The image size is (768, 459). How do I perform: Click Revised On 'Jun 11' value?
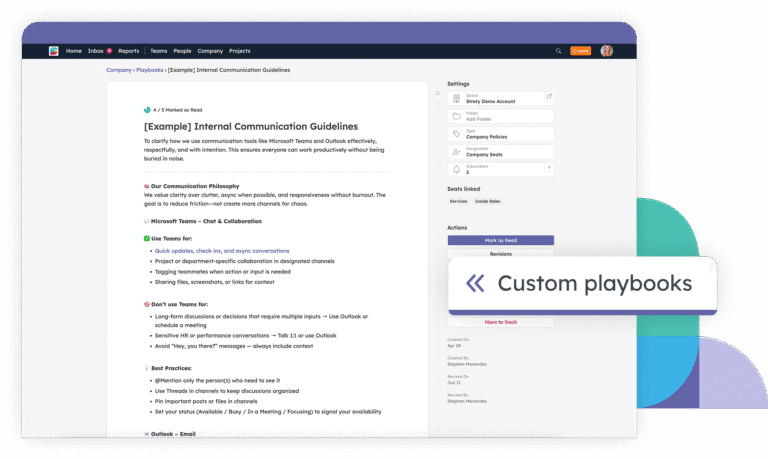[x=454, y=383]
